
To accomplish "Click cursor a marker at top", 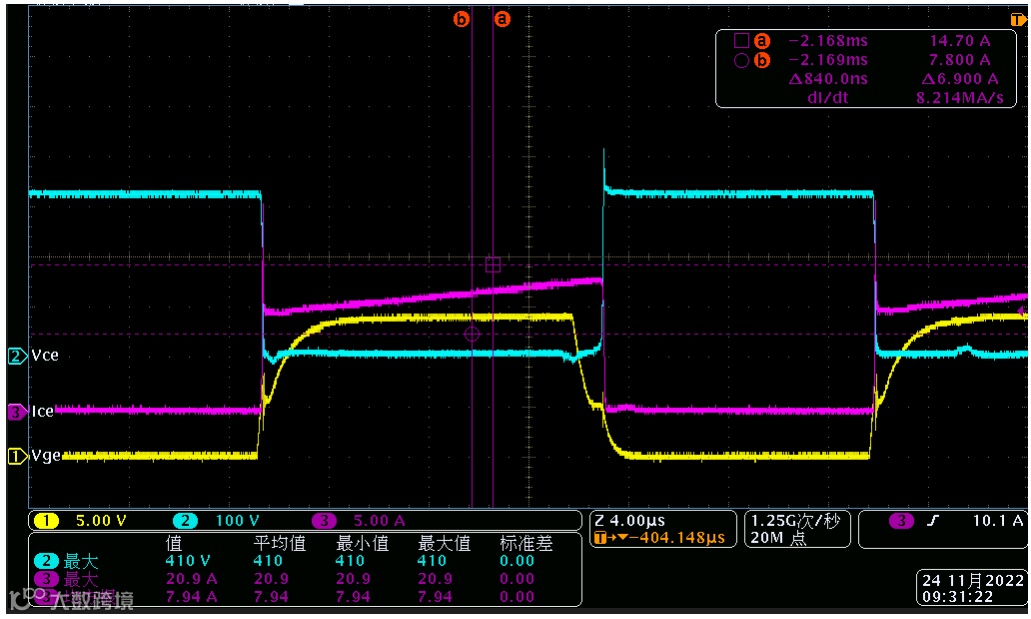I will tap(502, 19).
